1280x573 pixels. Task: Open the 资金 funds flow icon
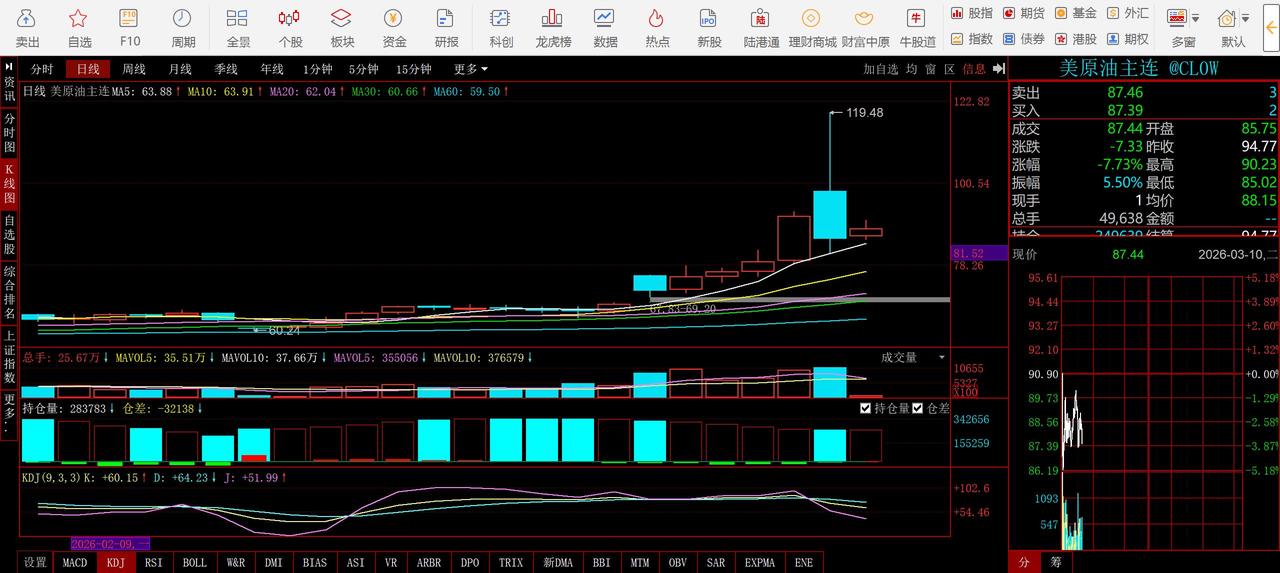point(394,28)
